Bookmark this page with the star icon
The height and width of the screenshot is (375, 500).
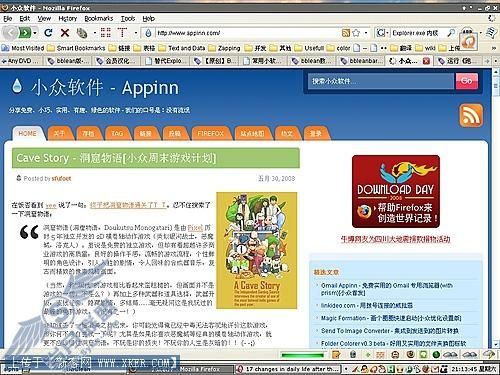coord(356,33)
